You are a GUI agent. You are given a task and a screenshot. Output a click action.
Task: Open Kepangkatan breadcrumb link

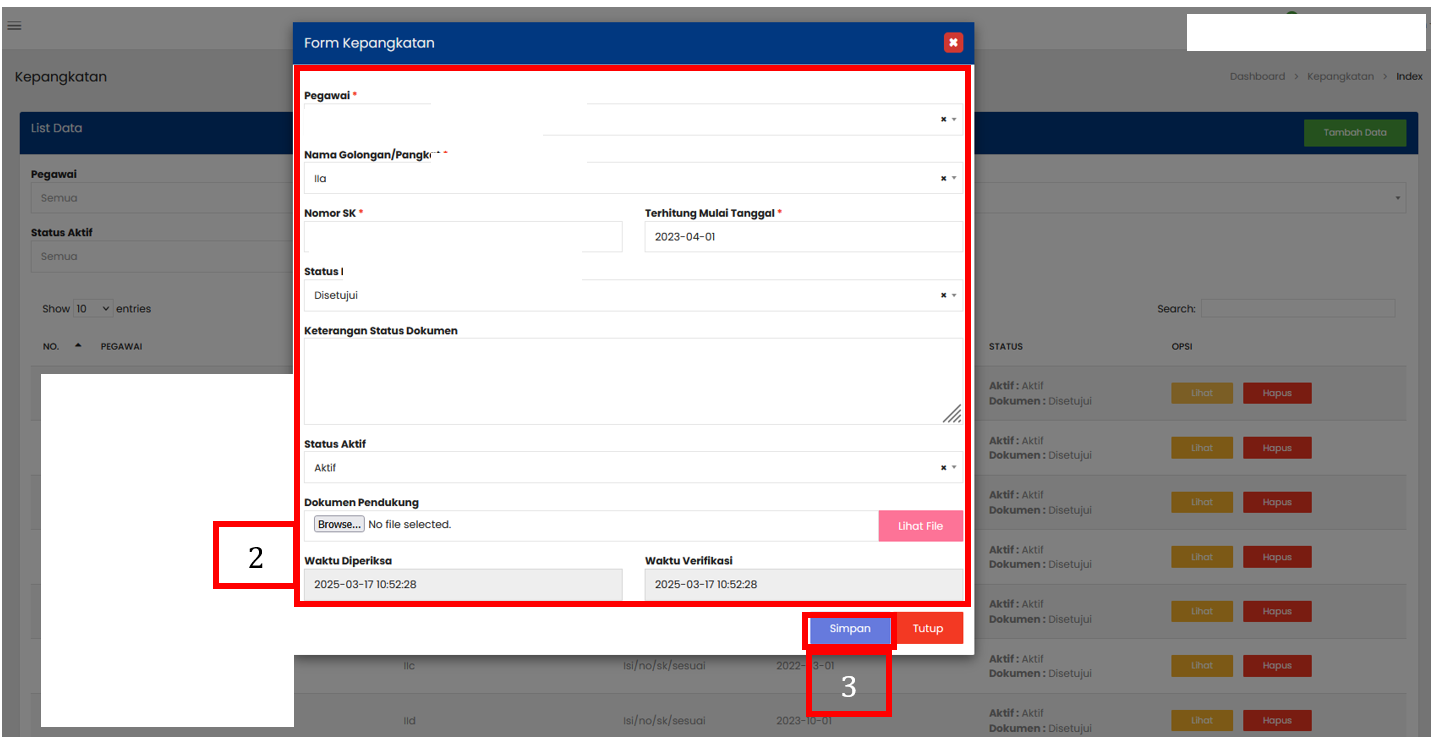pyautogui.click(x=1340, y=76)
